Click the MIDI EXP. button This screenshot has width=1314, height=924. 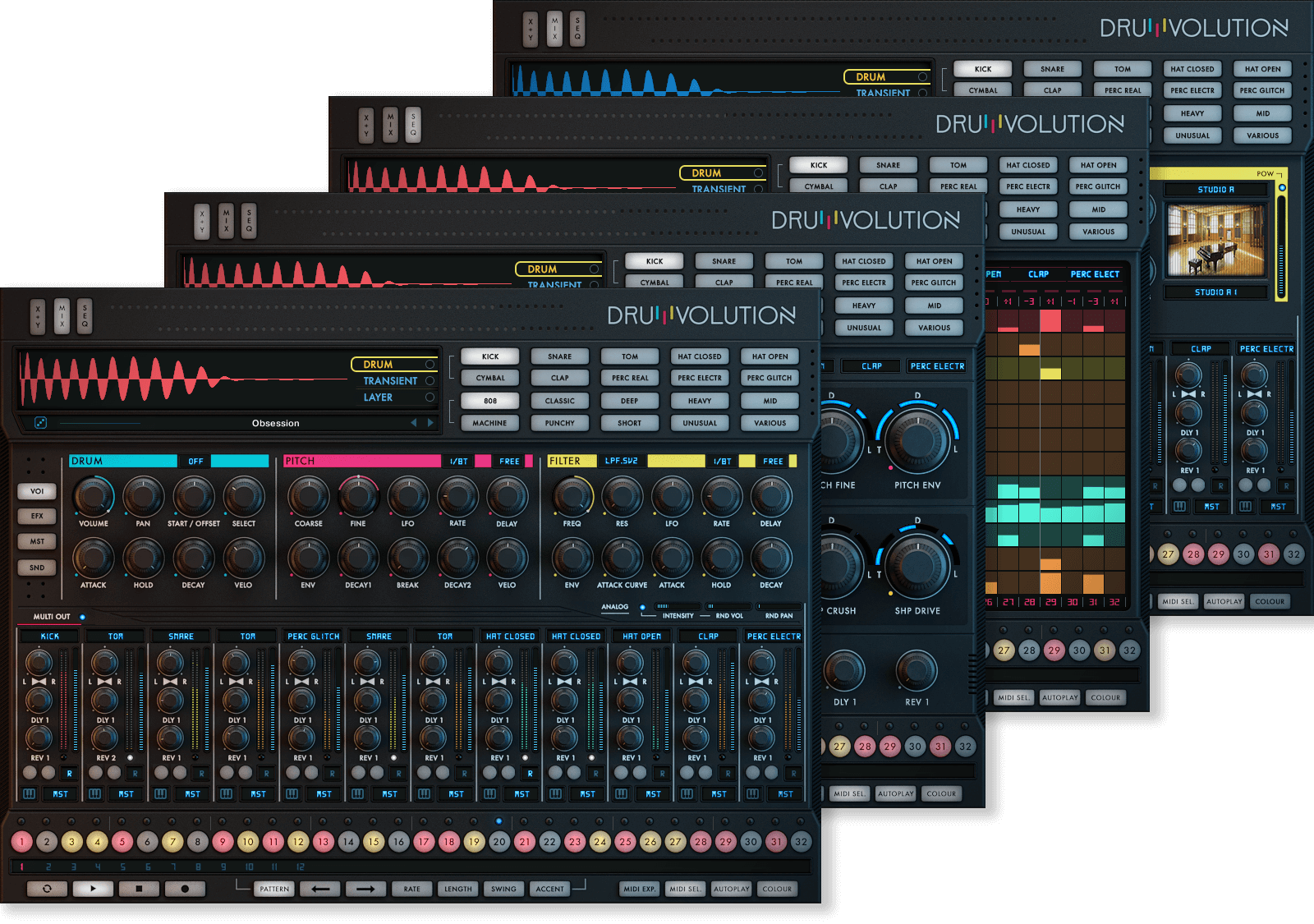(x=639, y=889)
